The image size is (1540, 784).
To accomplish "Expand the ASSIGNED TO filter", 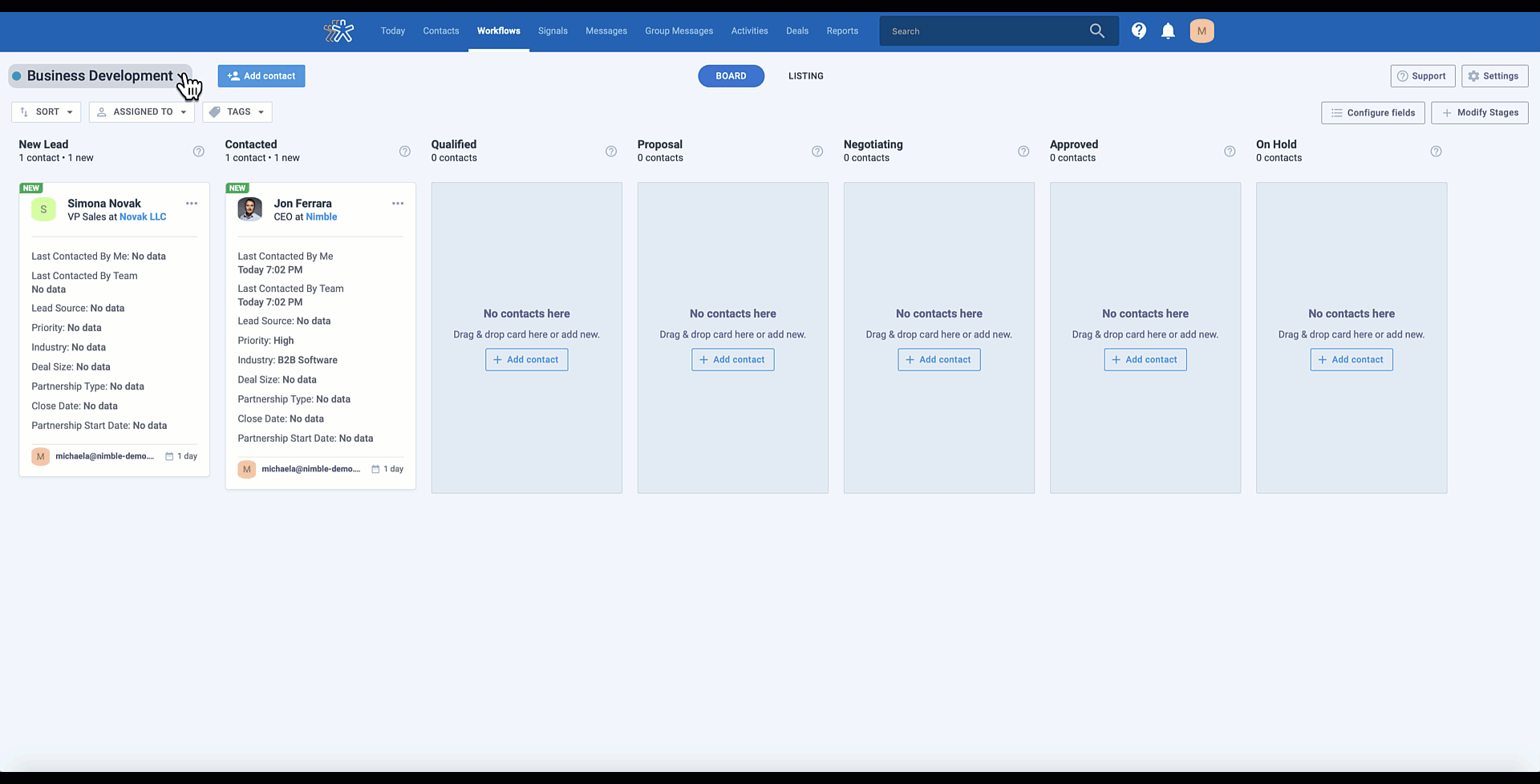I will coord(141,111).
